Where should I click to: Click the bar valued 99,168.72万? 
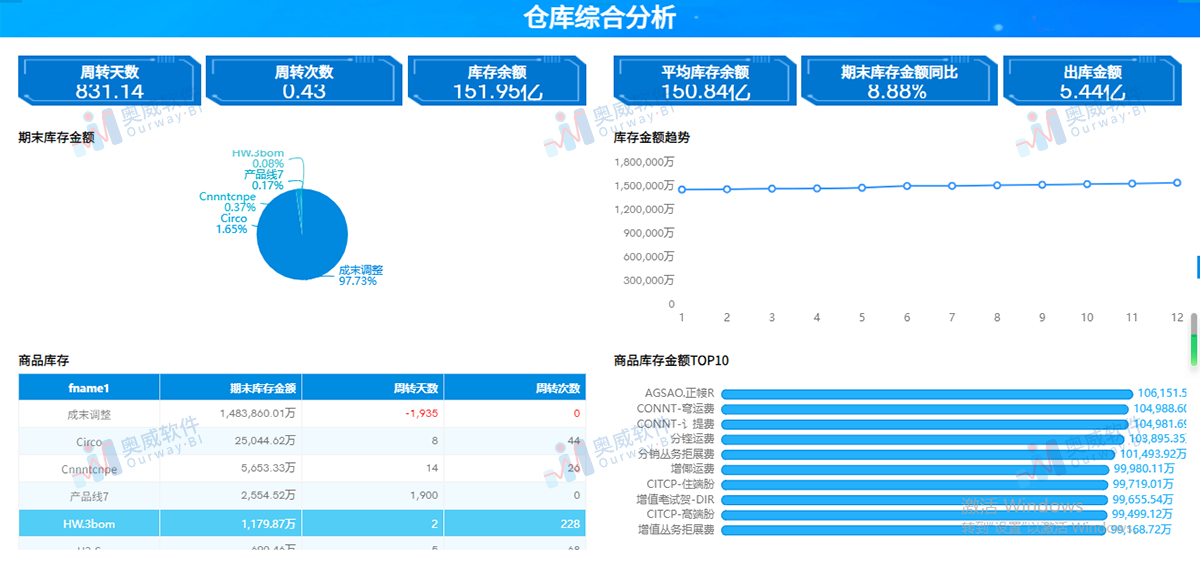point(914,530)
